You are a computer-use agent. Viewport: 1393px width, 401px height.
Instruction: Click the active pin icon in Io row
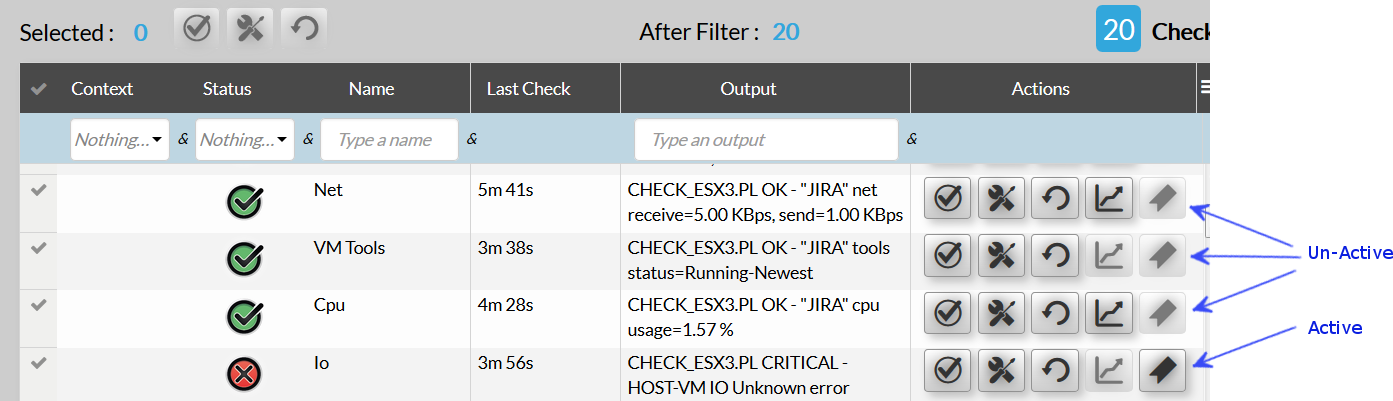tap(1162, 371)
